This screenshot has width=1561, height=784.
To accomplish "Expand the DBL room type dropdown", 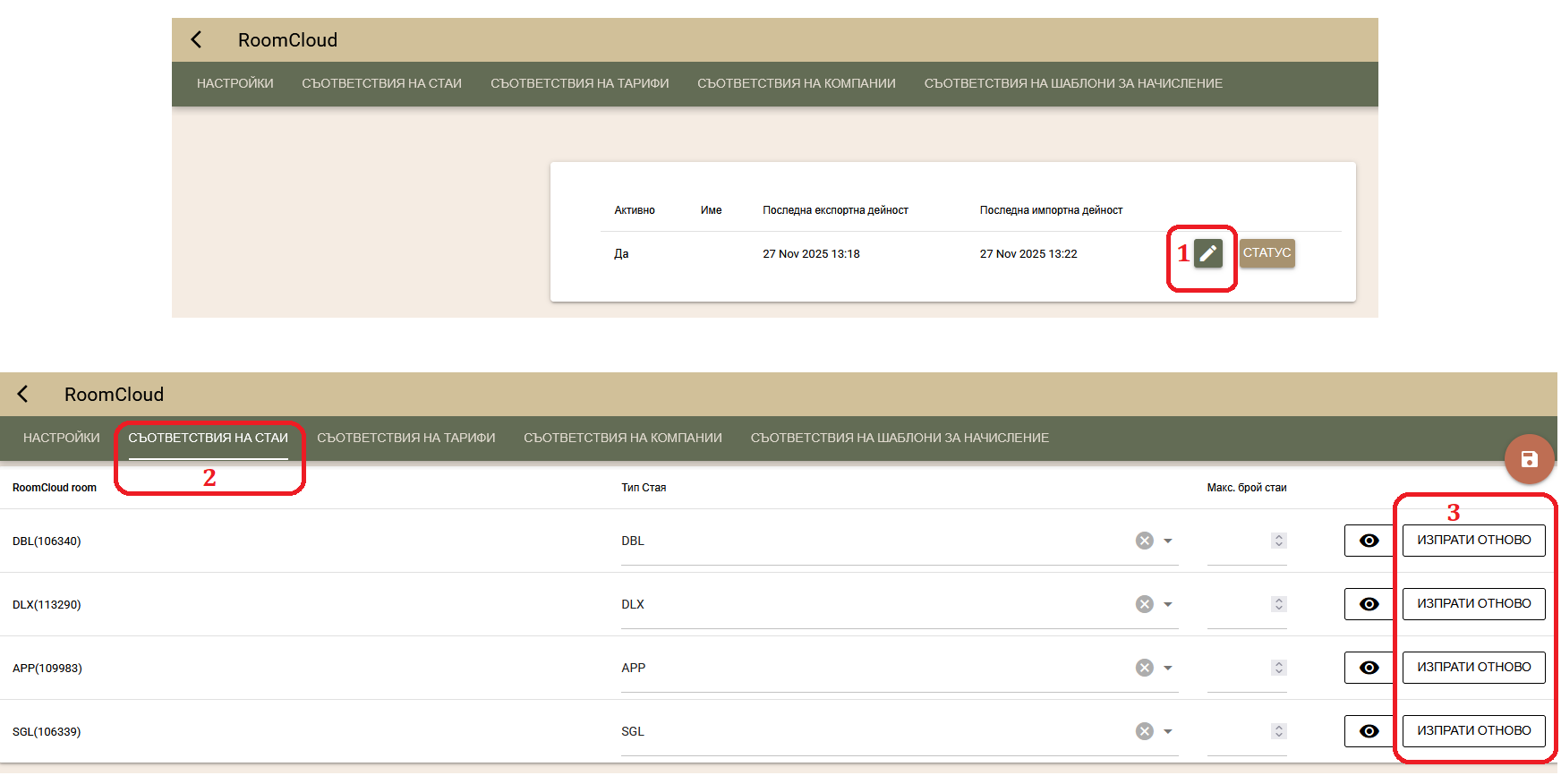I will click(x=1167, y=541).
